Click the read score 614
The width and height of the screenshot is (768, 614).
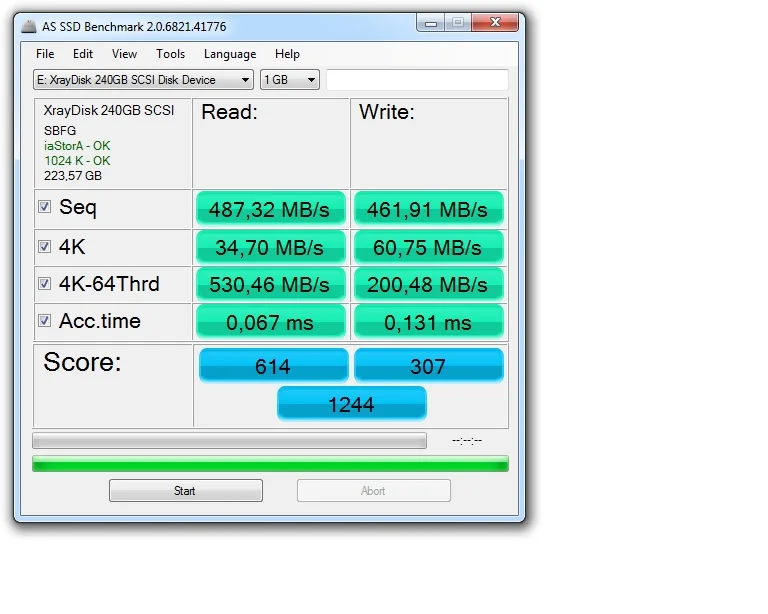click(x=273, y=366)
